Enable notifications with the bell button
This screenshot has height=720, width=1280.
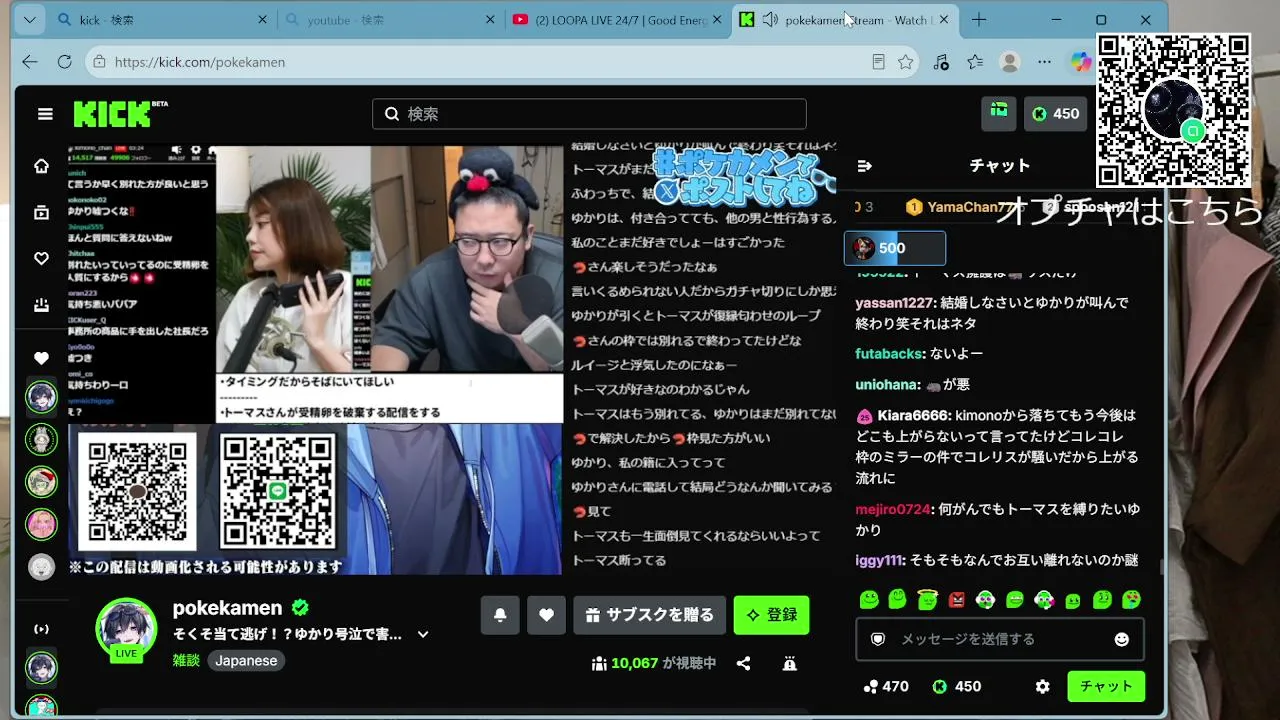500,615
